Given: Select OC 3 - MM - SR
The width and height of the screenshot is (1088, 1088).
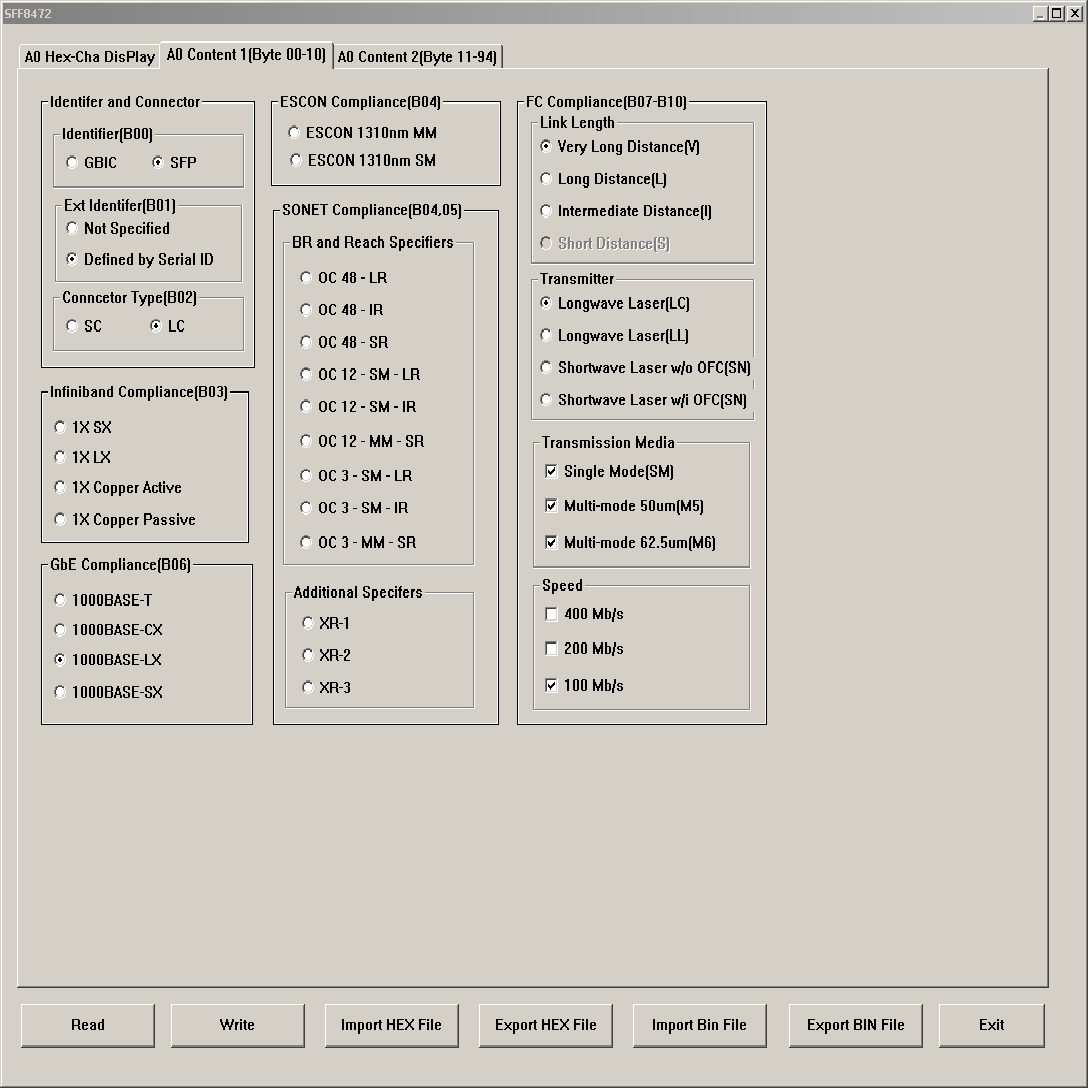Looking at the screenshot, I should point(305,542).
